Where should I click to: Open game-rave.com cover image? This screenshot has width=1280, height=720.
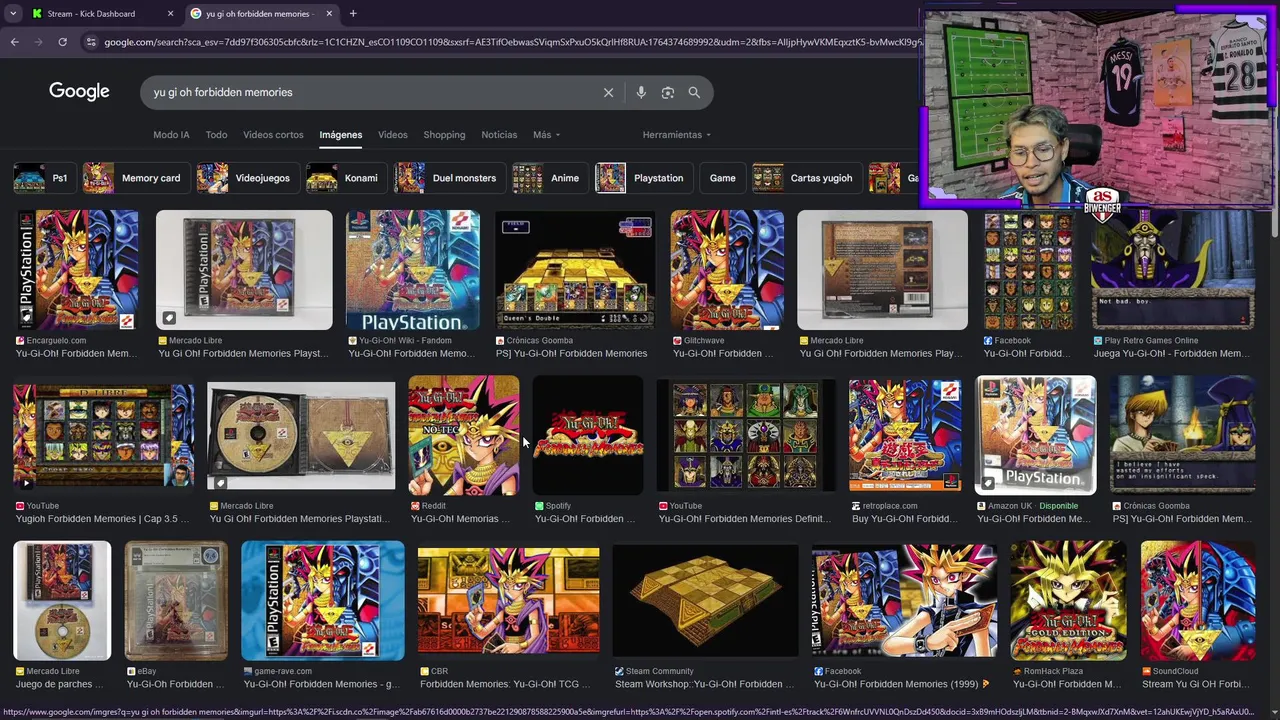323,600
